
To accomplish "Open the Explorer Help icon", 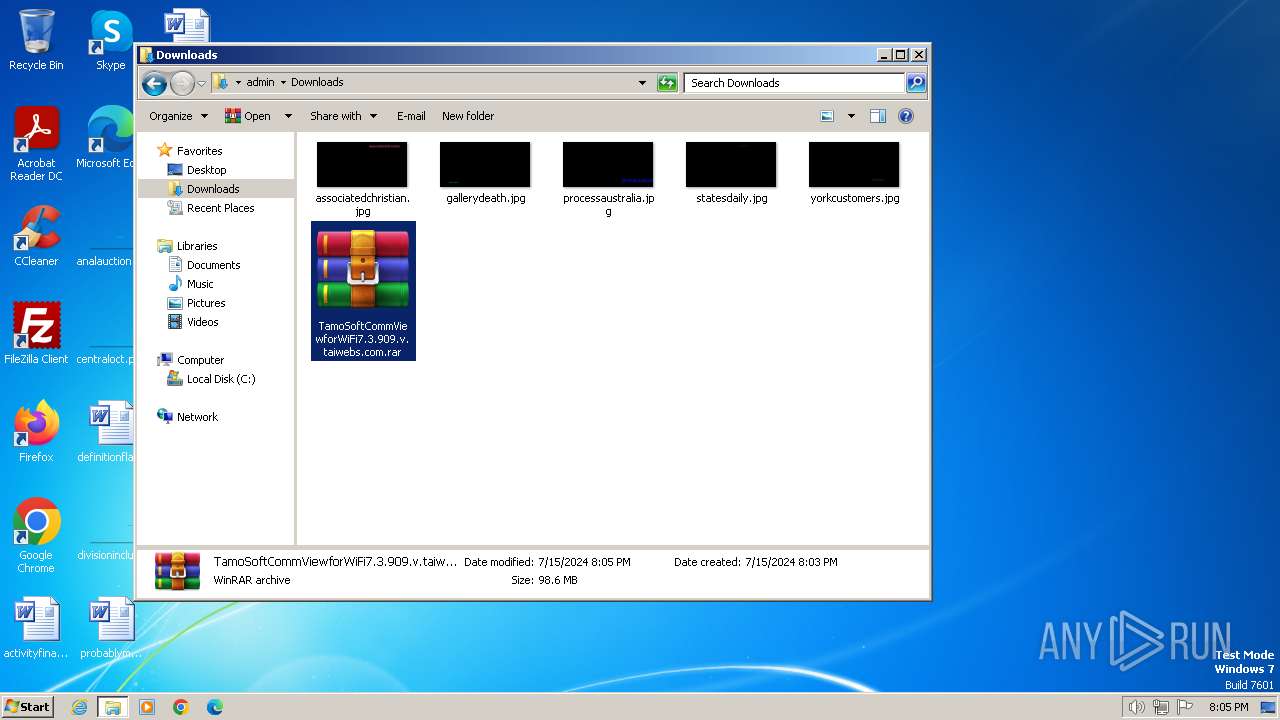I will point(906,116).
